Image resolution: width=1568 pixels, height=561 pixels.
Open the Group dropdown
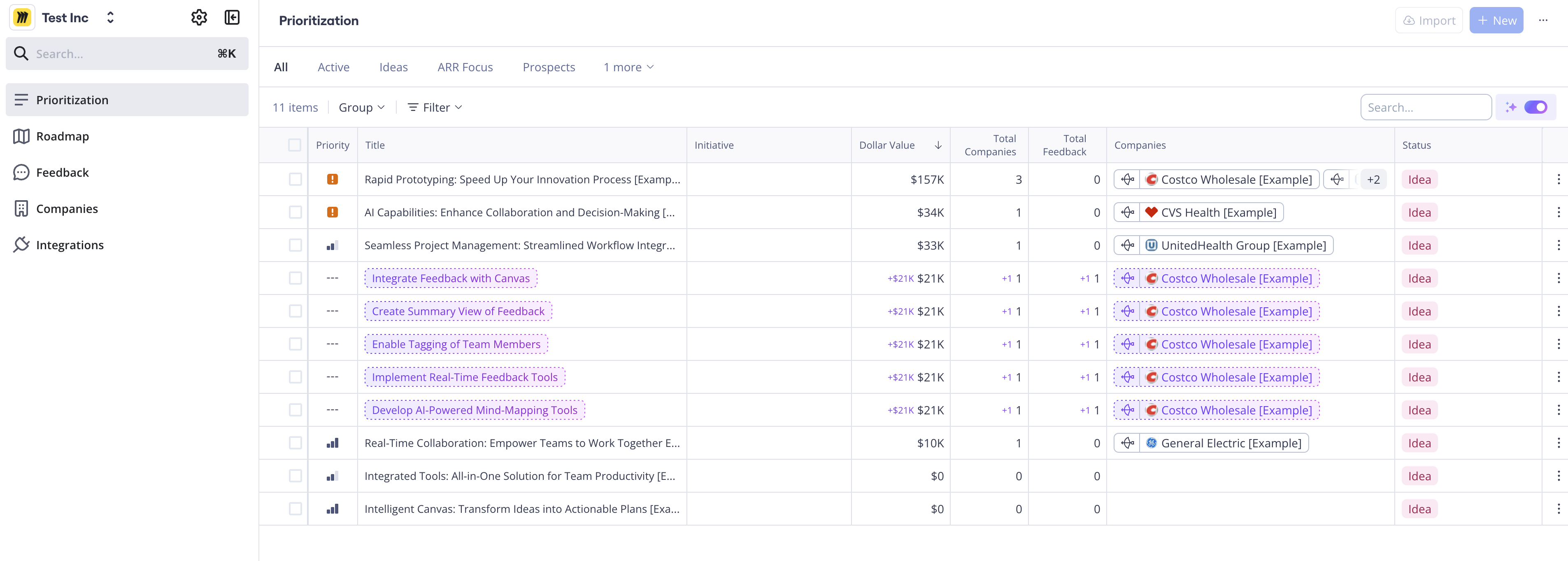click(x=362, y=107)
